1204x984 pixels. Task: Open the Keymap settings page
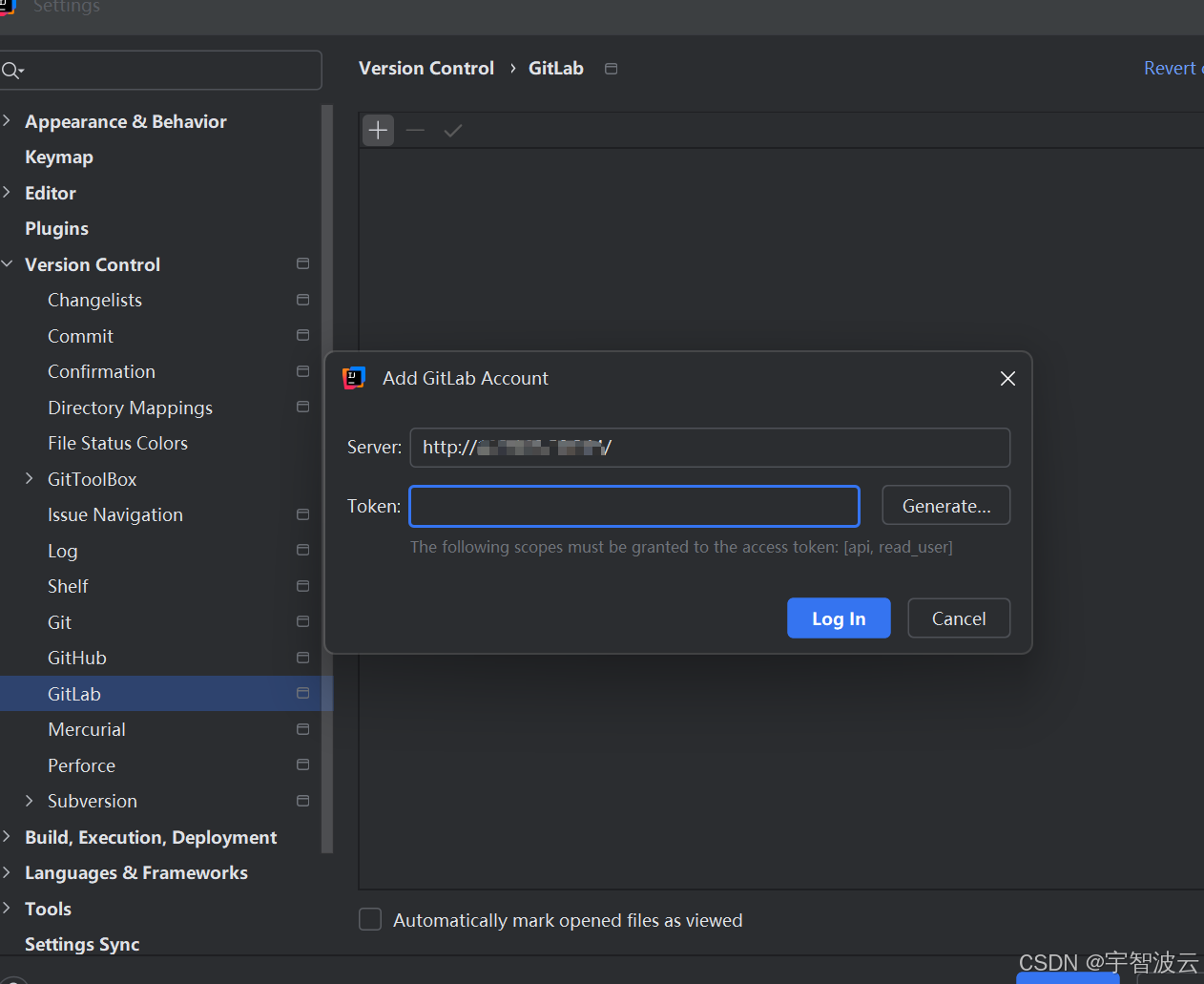pyautogui.click(x=59, y=157)
